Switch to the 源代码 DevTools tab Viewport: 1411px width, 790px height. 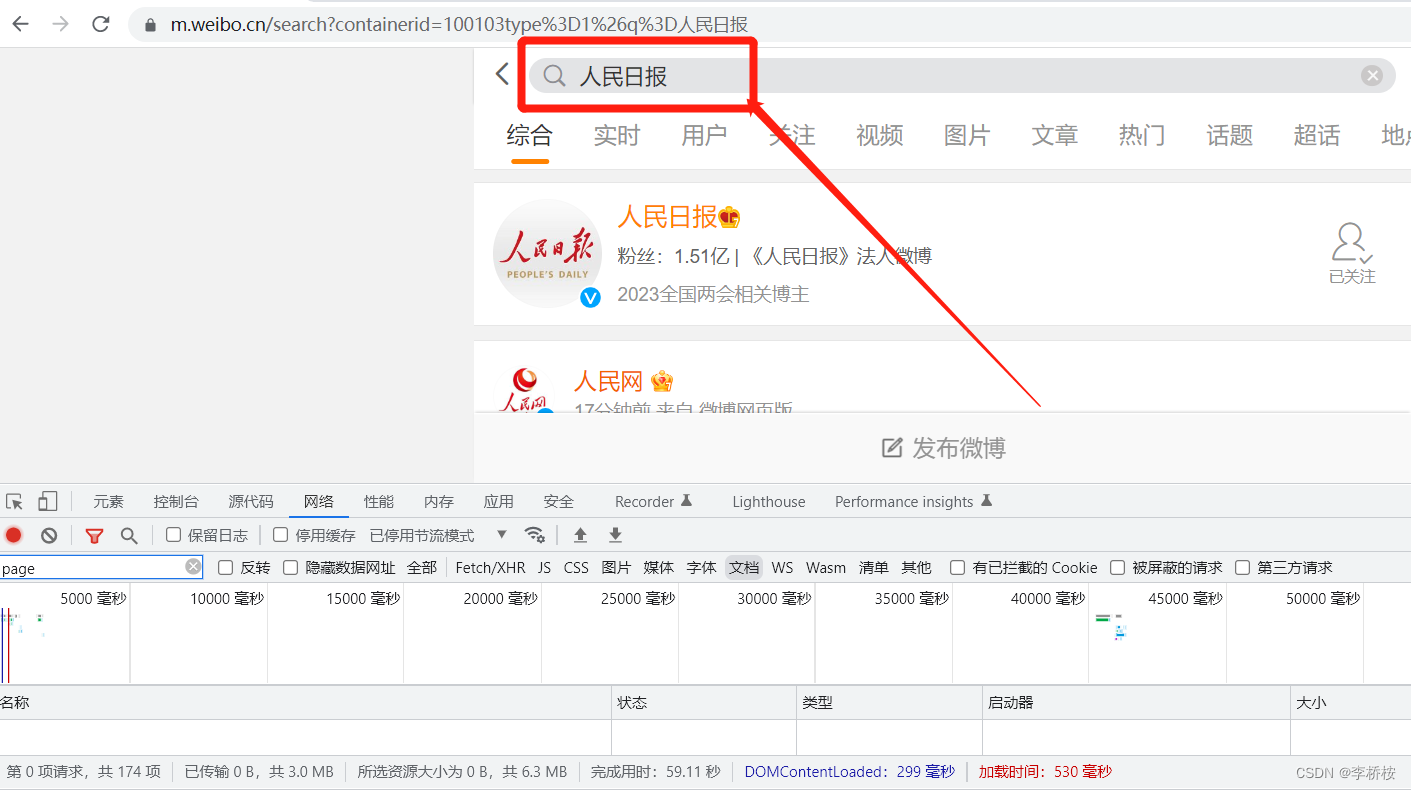pos(251,502)
